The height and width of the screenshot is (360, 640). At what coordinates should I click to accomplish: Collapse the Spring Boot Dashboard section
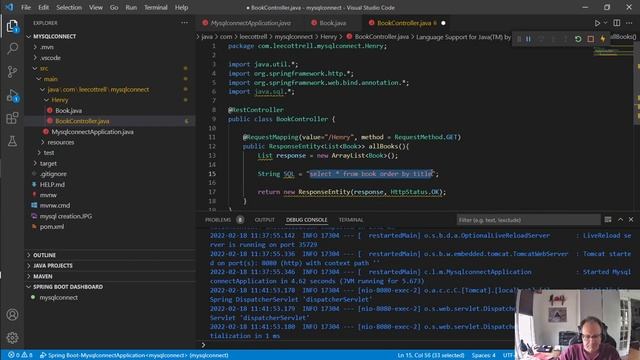(x=68, y=287)
